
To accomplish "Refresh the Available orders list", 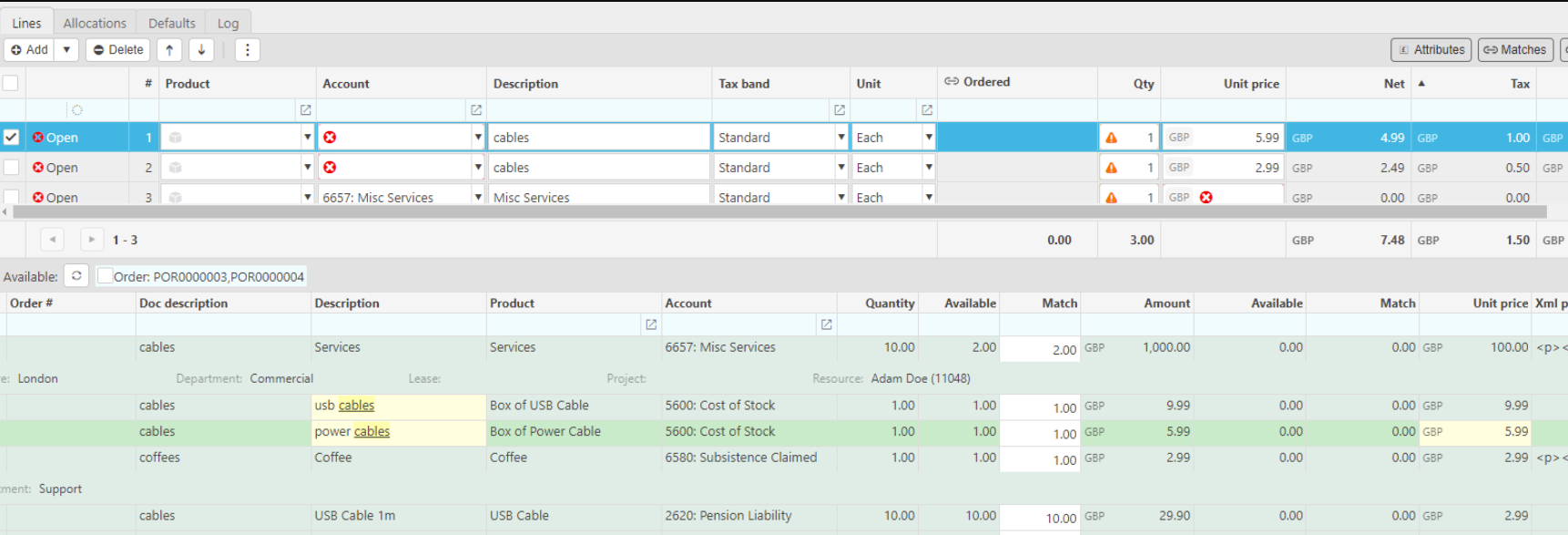I will 76,276.
